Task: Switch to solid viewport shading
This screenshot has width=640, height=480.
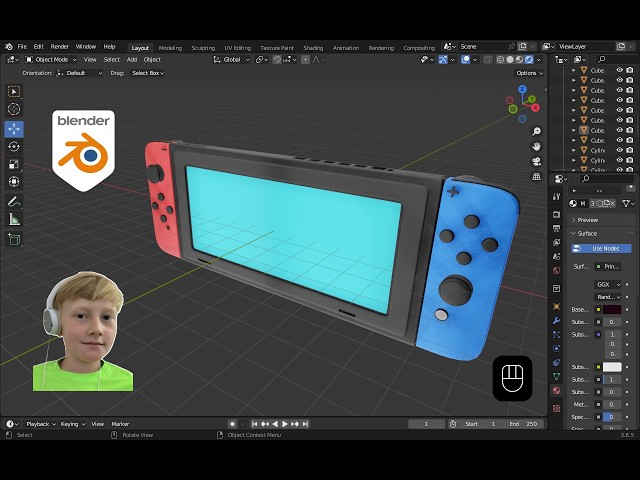Action: 510,60
